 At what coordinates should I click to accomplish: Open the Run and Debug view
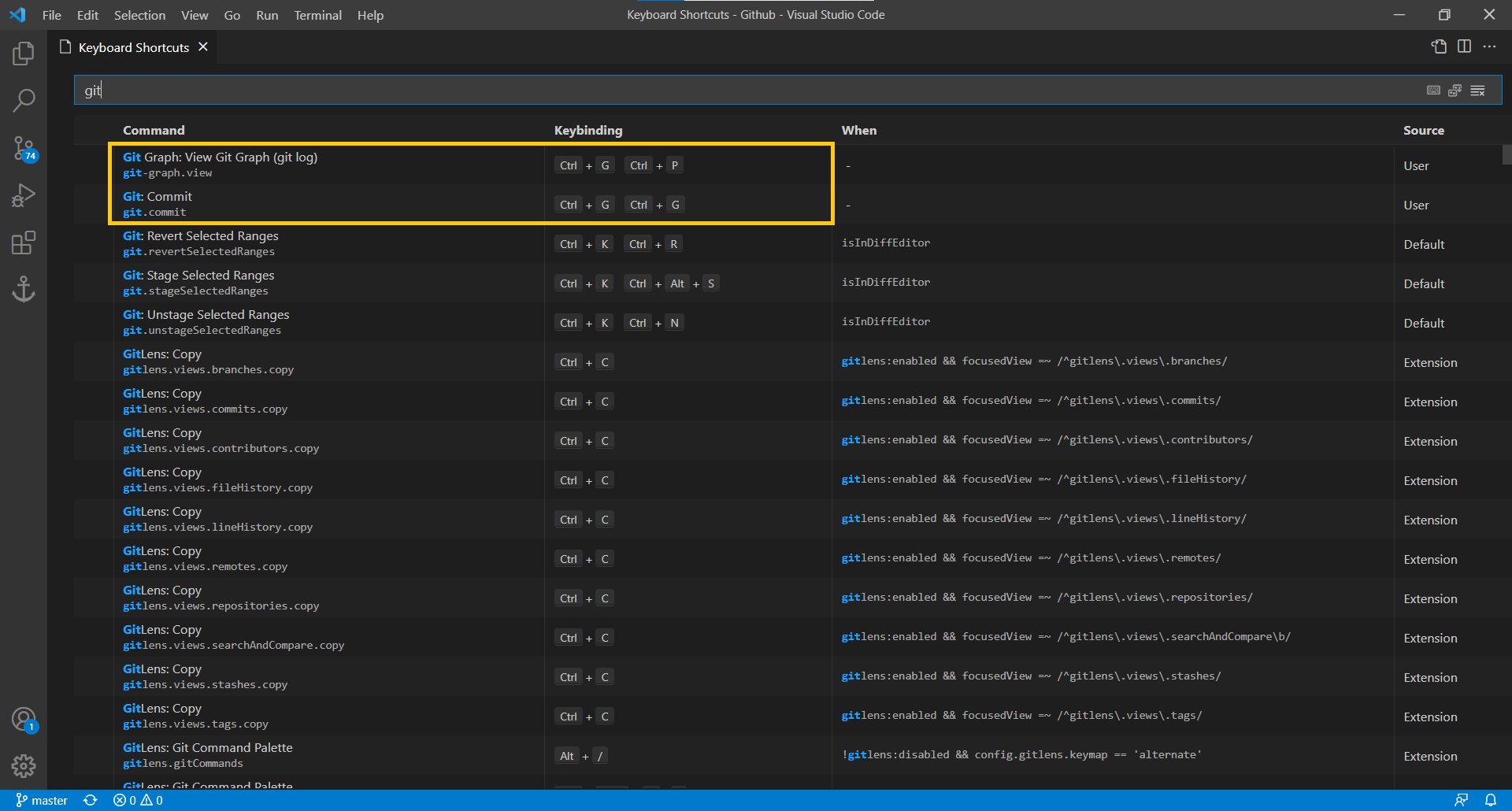24,195
